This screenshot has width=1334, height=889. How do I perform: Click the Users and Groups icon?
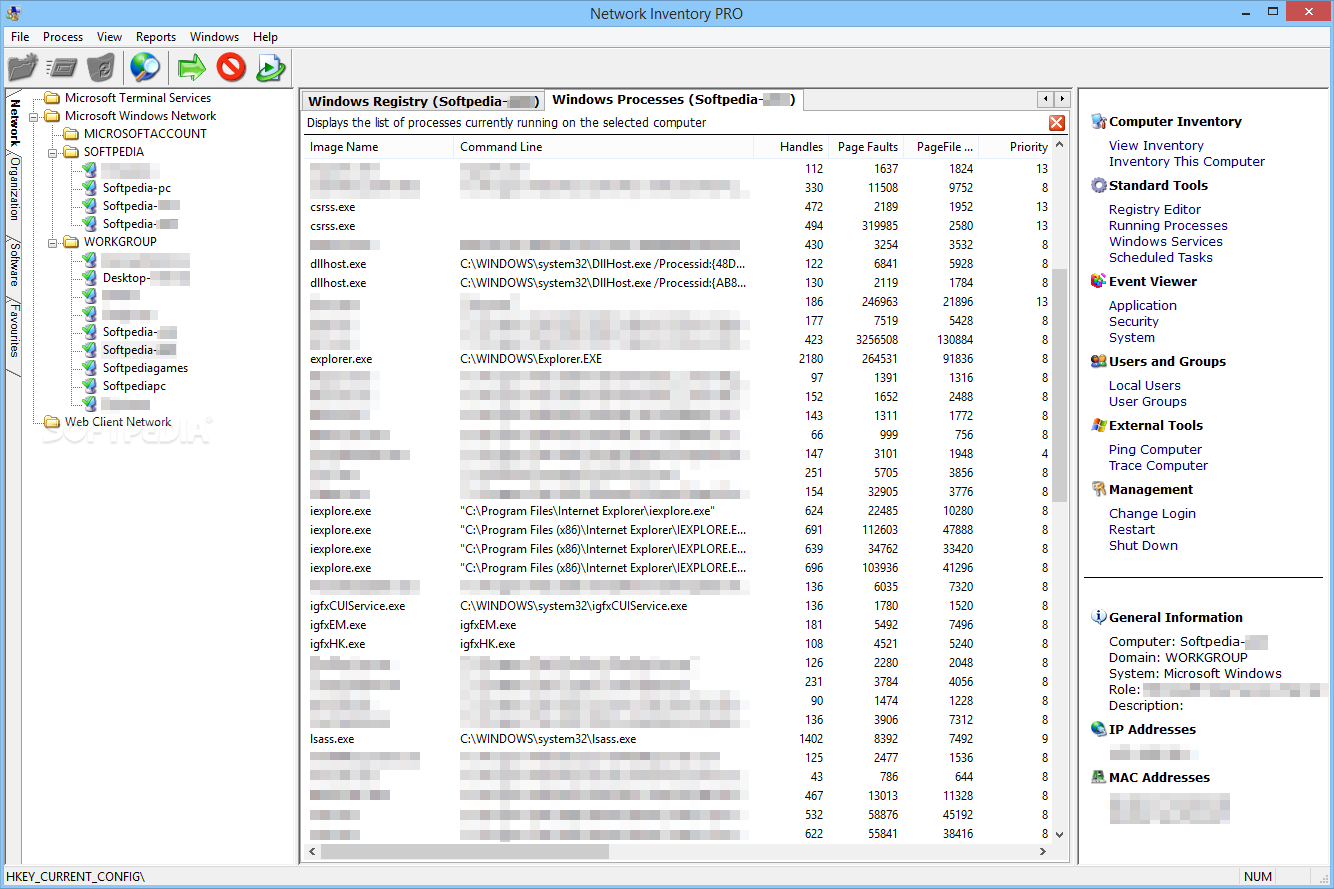(1099, 362)
